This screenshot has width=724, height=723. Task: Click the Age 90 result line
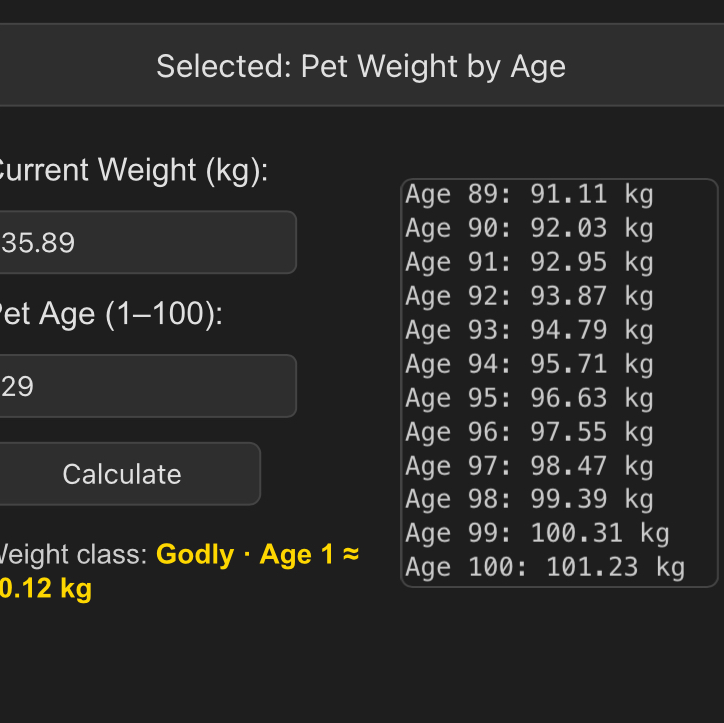pos(529,229)
